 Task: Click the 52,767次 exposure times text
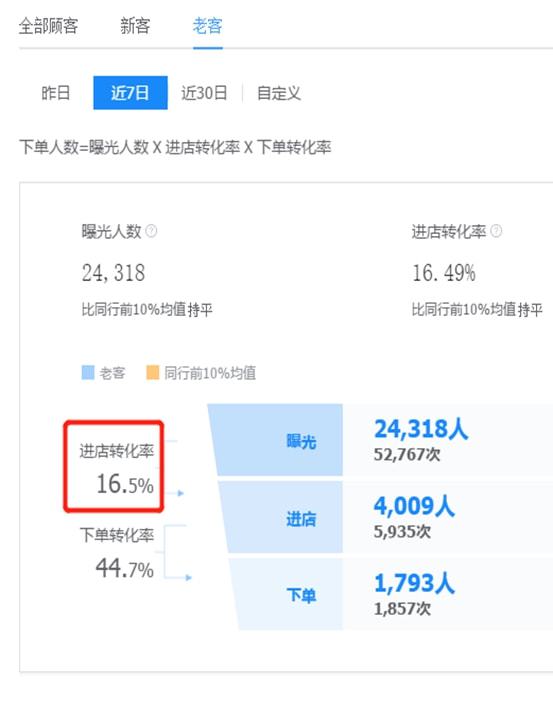coord(407,454)
